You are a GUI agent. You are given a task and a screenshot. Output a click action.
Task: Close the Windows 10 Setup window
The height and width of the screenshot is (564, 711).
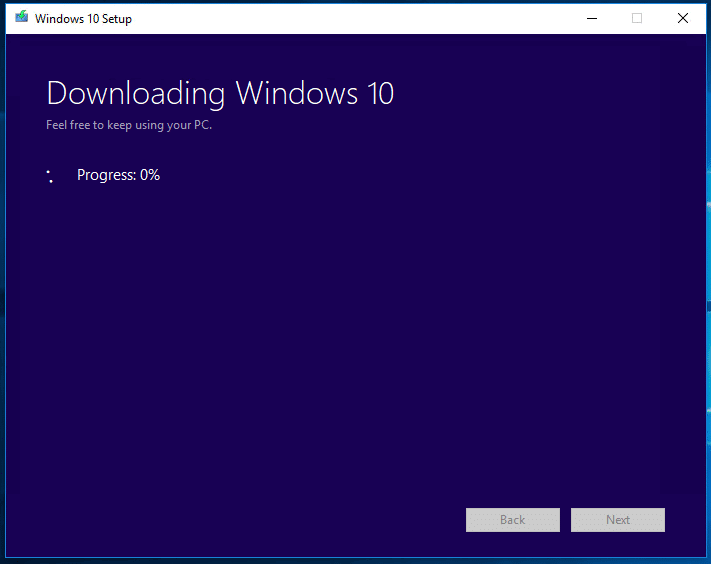coord(683,18)
